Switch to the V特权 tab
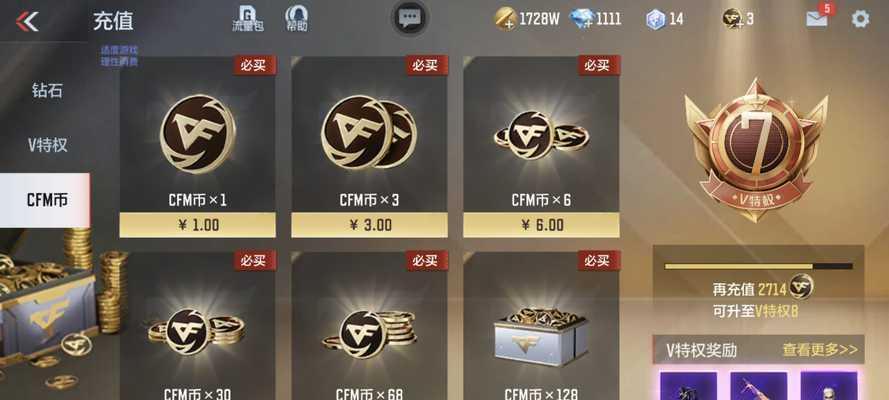This screenshot has height=400, width=889. [x=45, y=145]
